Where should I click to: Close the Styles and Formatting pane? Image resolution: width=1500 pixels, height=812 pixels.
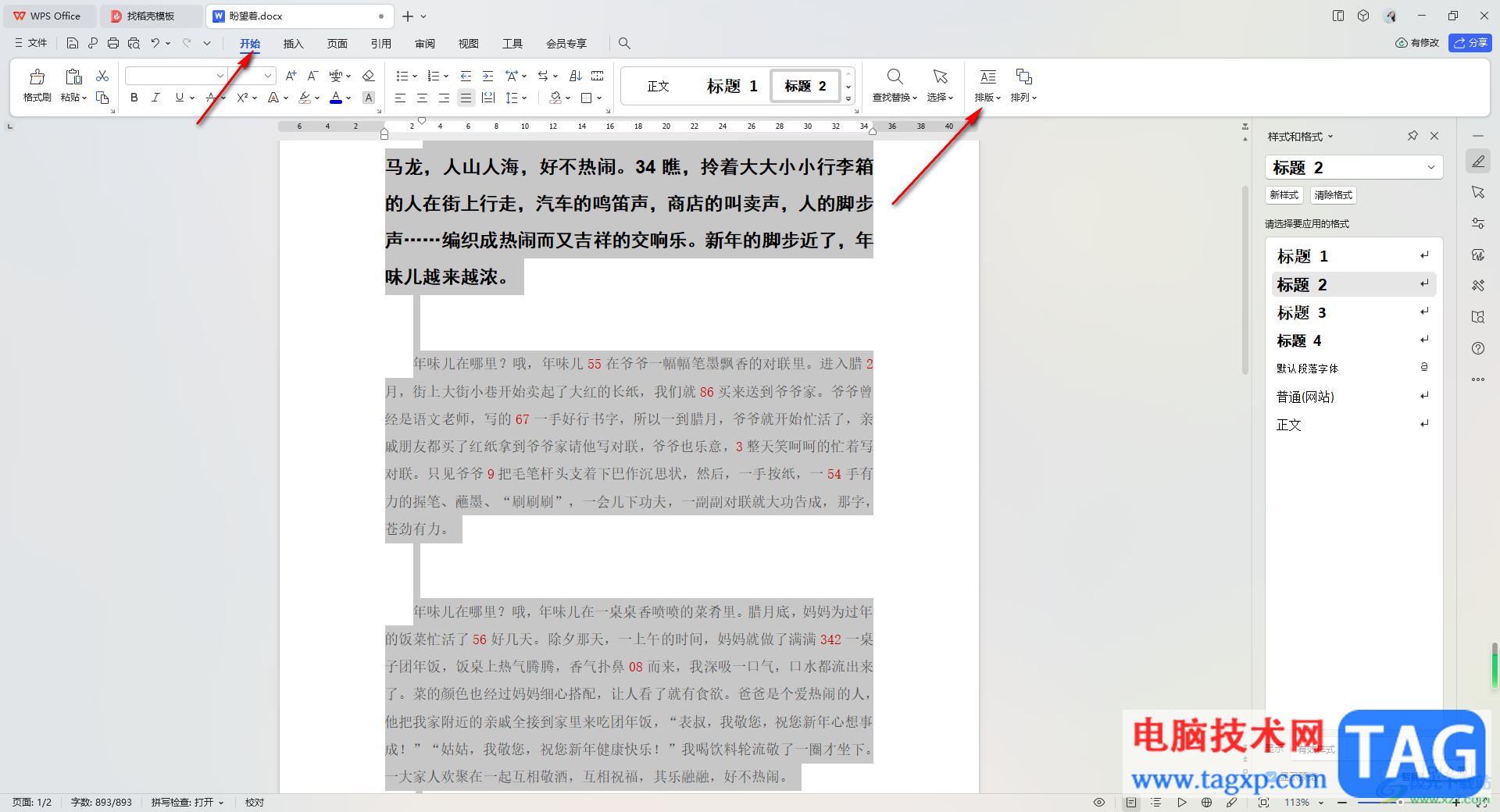click(1434, 136)
